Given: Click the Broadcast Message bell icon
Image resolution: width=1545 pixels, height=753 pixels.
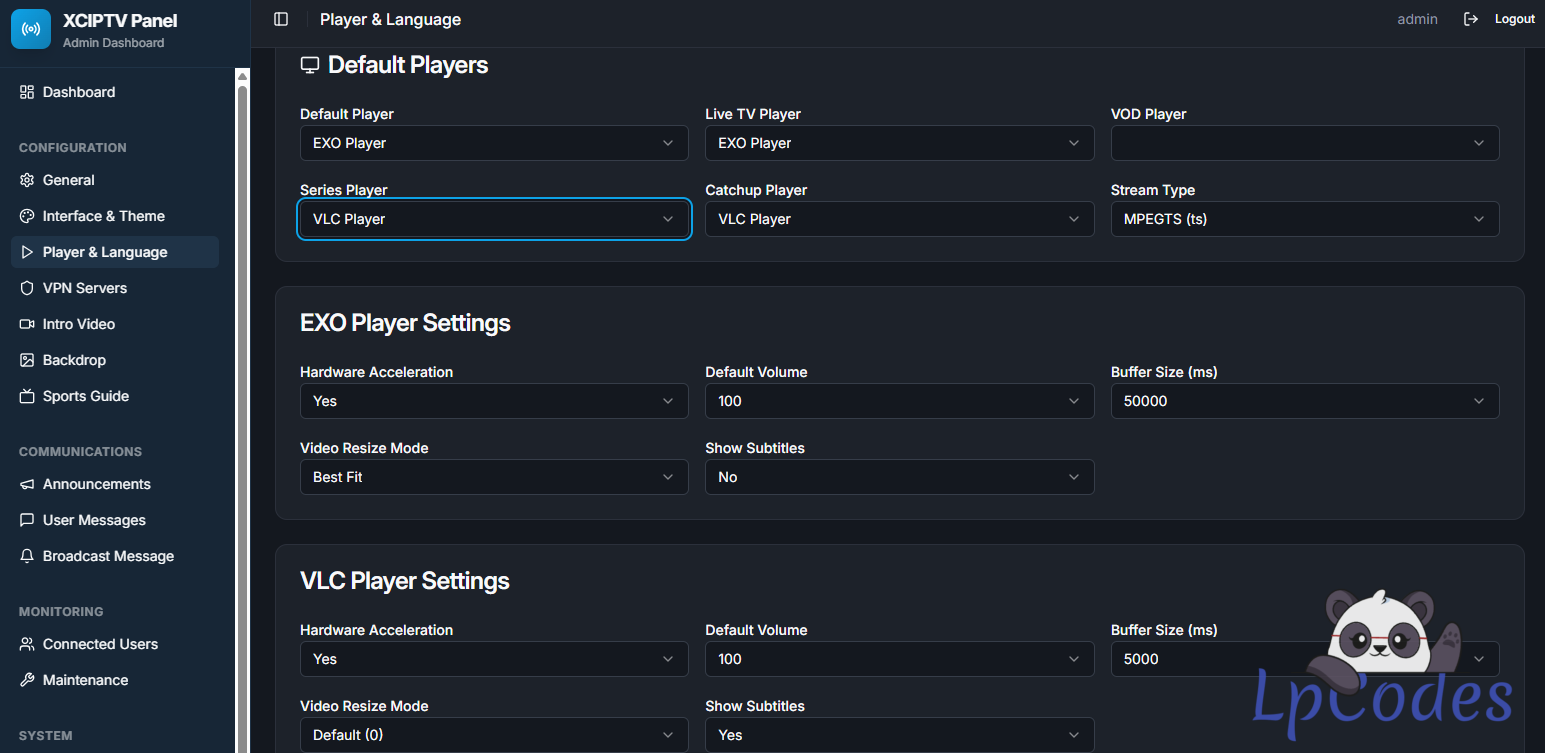Looking at the screenshot, I should (x=27, y=556).
